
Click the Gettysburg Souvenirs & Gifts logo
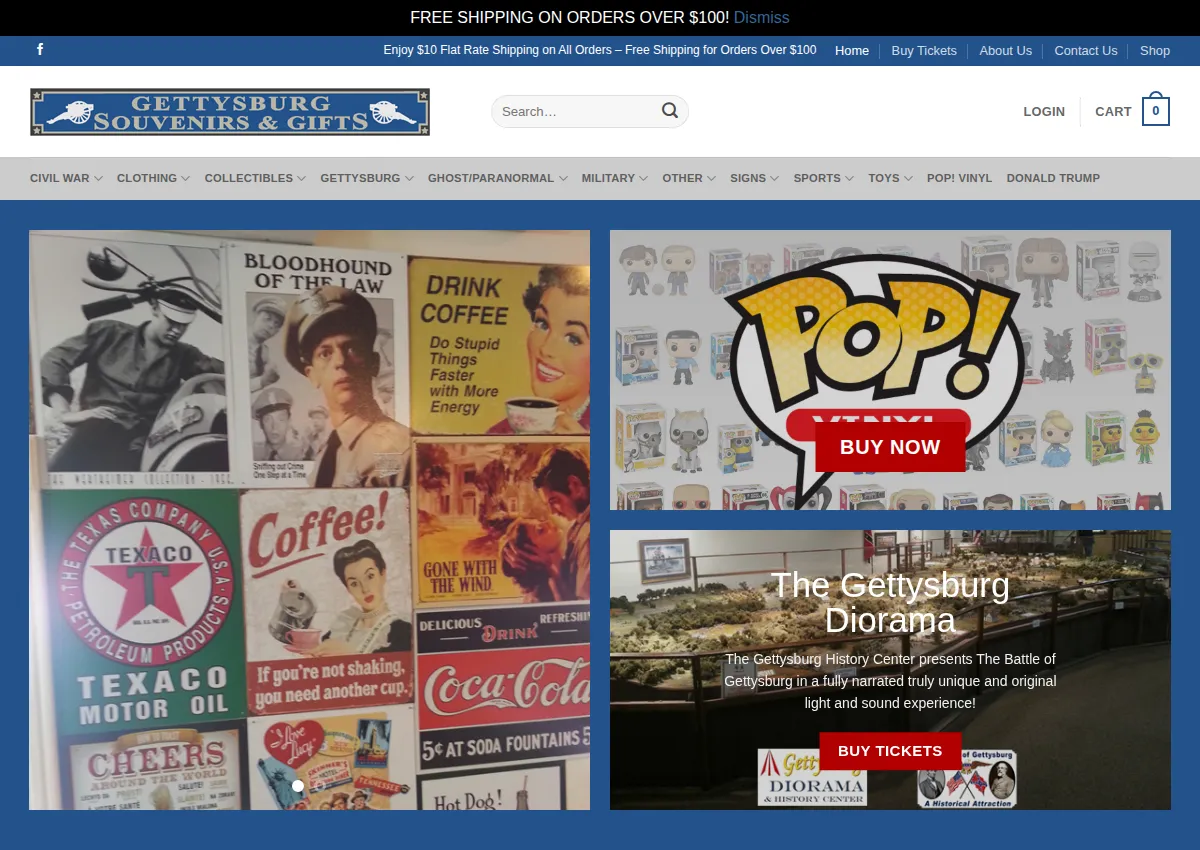[230, 112]
